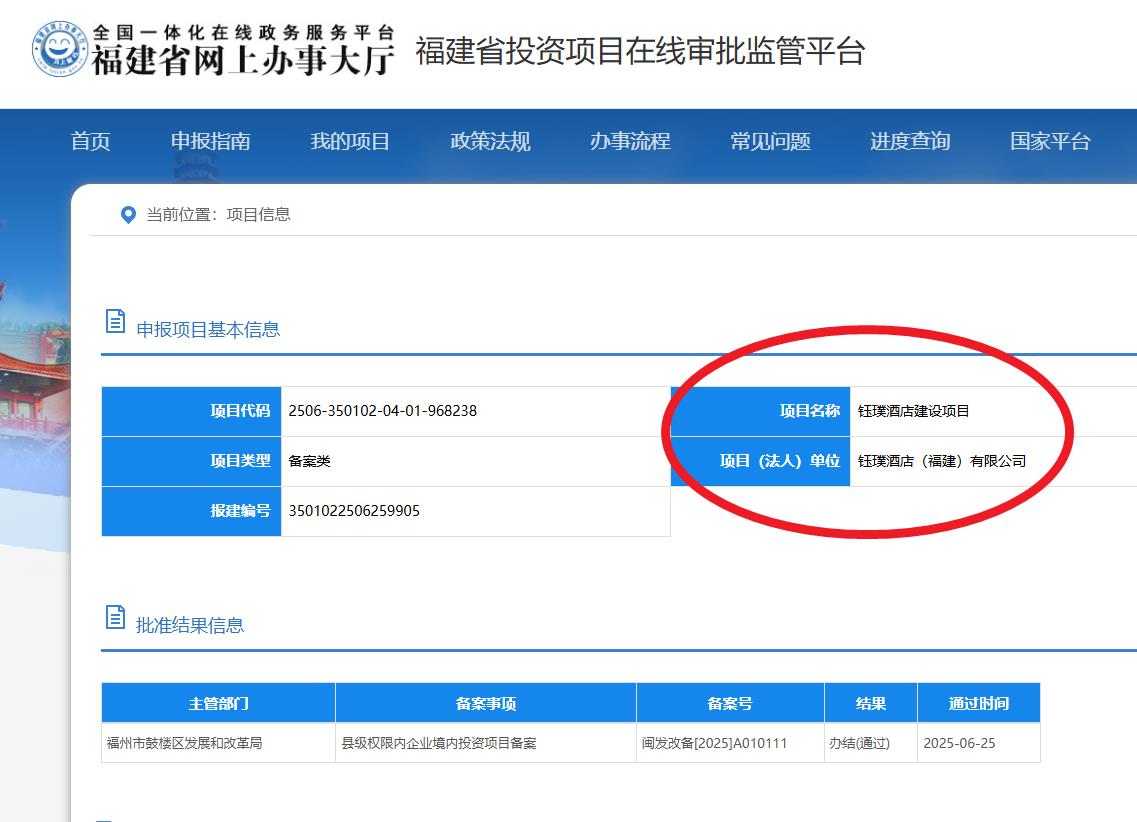
Task: Click the document icon next to 申报项目基本信息
Action: (115, 321)
